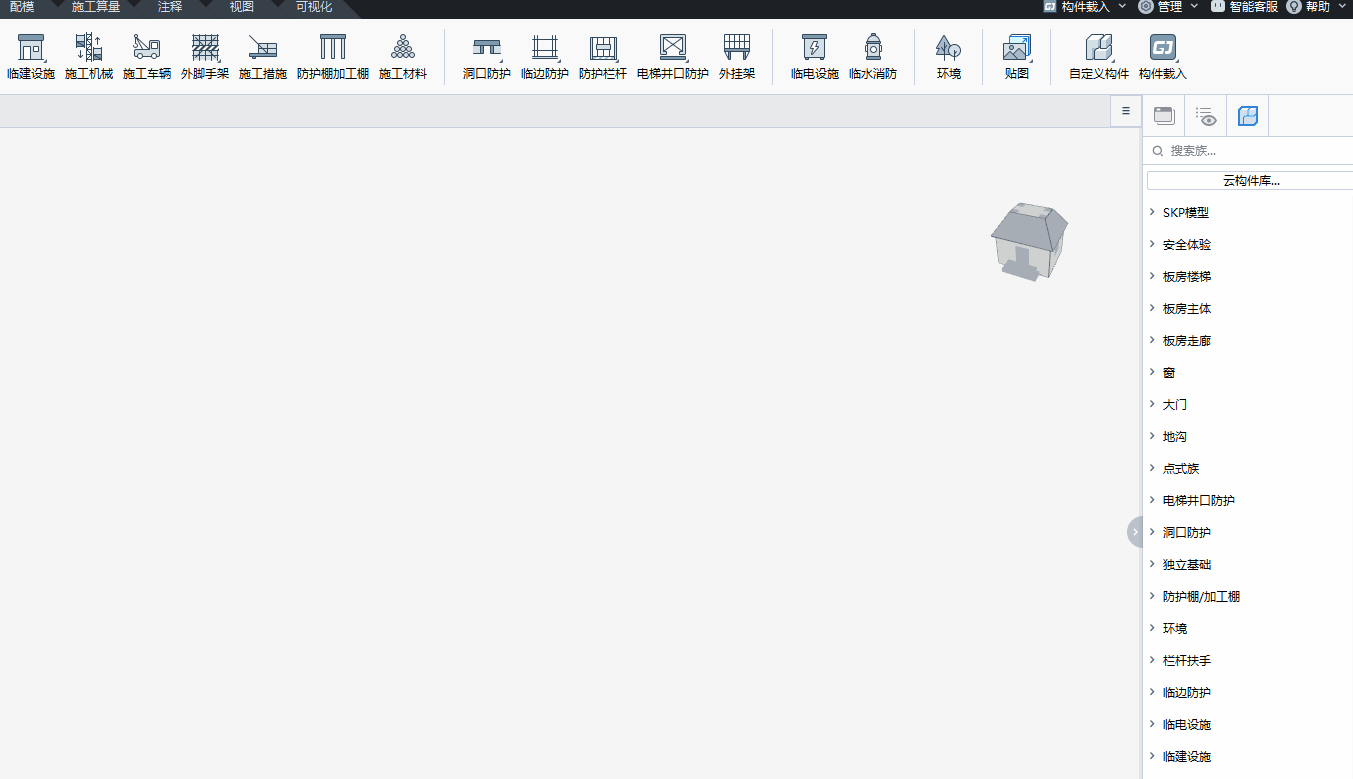Switch to the 视图 view tab
This screenshot has height=779, width=1353.
click(242, 7)
